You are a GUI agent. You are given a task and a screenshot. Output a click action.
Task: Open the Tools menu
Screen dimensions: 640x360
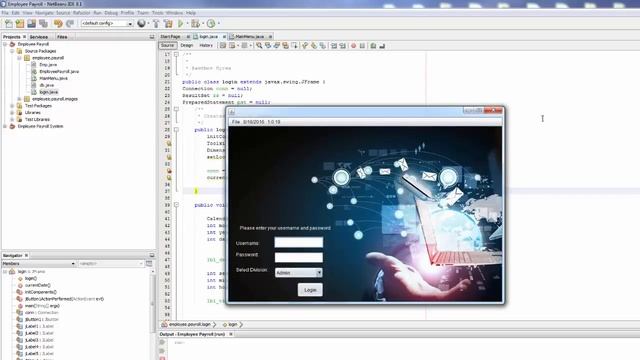click(x=158, y=13)
